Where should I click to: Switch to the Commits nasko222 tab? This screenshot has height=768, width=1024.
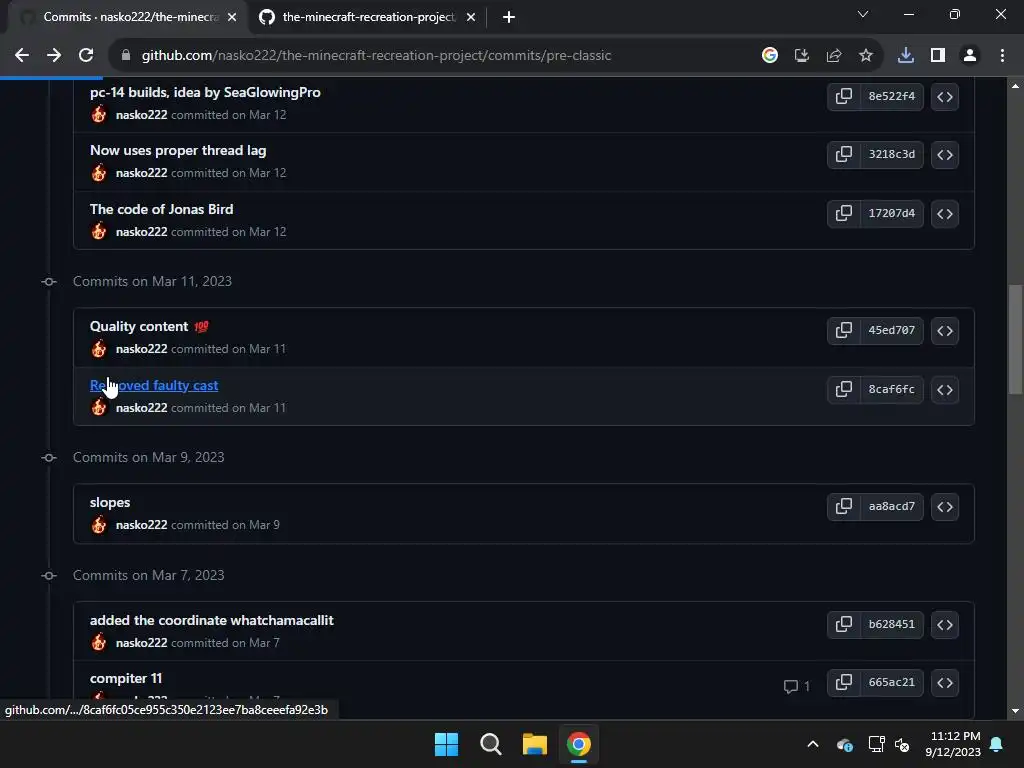pos(127,17)
